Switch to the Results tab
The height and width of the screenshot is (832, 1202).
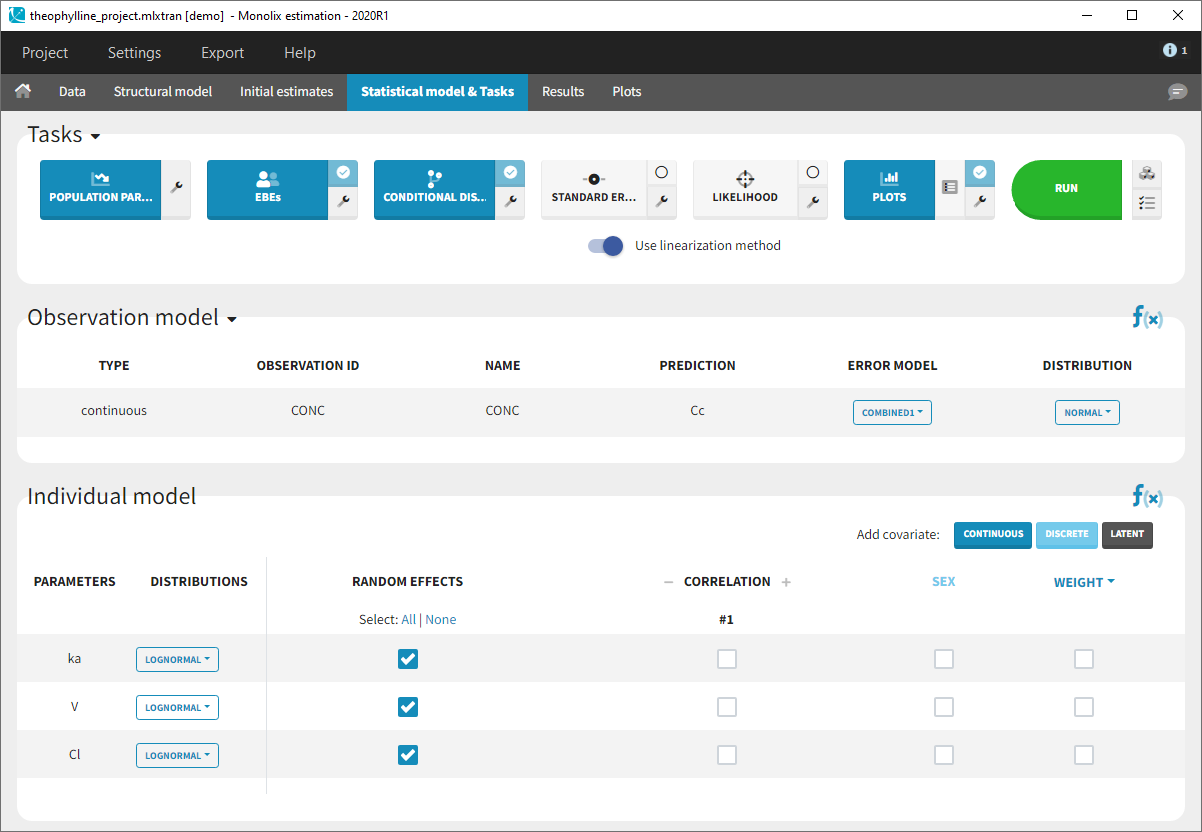(x=563, y=91)
